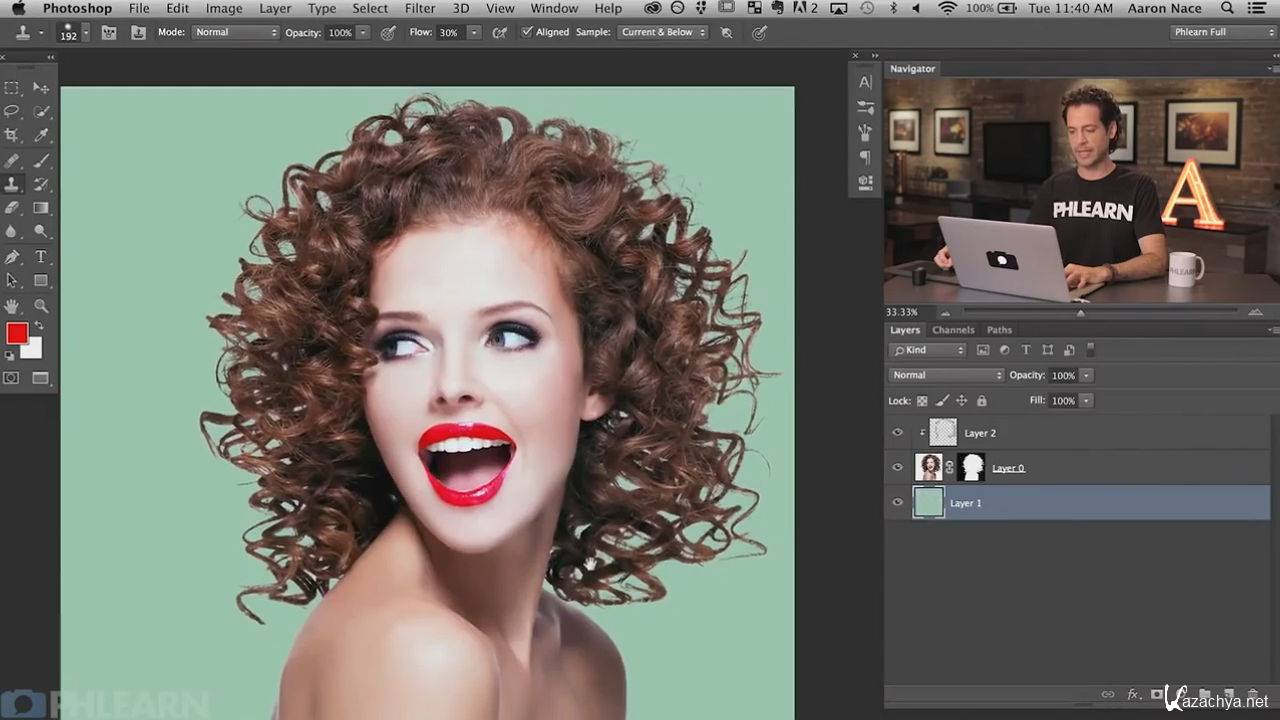
Task: Open the Filter menu
Action: point(420,9)
